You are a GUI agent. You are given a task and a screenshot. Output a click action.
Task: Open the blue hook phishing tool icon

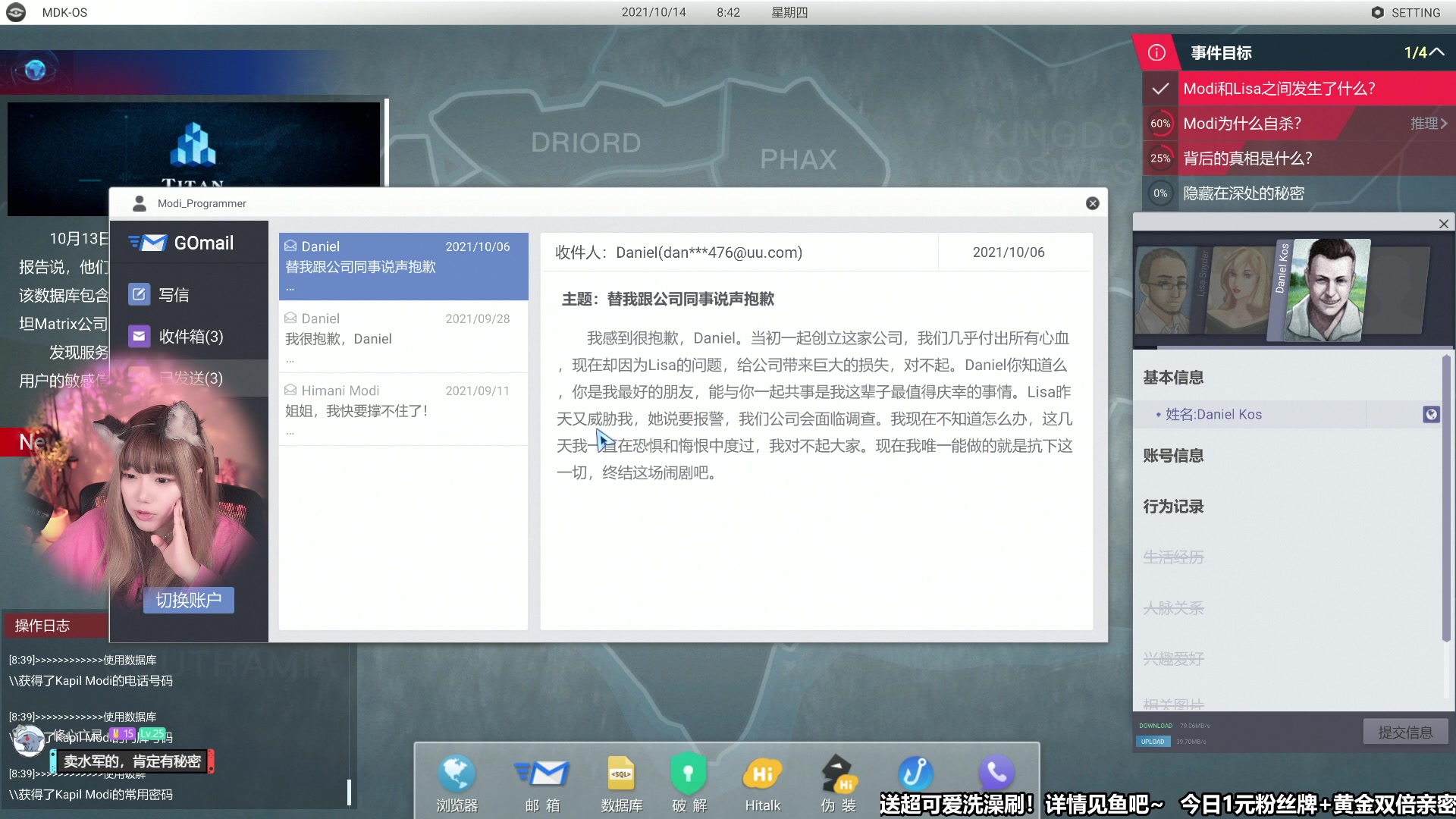click(915, 773)
